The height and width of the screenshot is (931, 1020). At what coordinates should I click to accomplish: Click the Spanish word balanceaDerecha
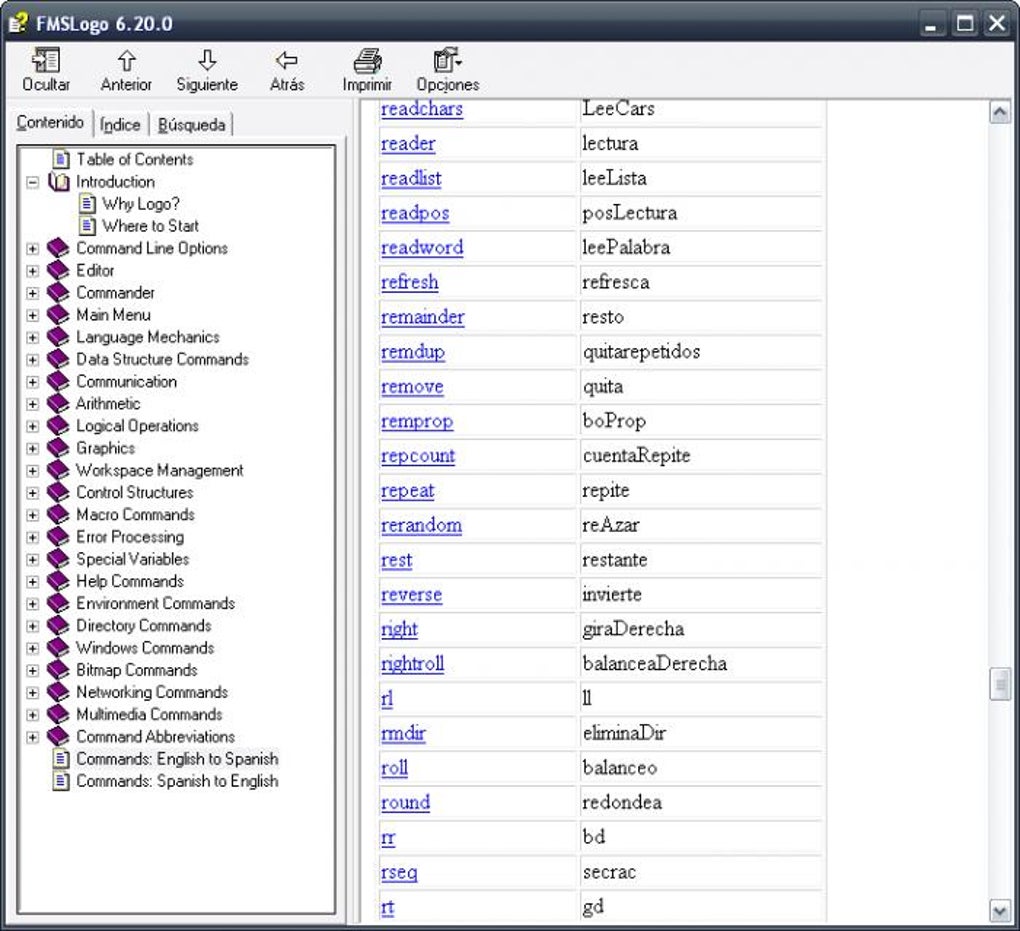[x=654, y=664]
